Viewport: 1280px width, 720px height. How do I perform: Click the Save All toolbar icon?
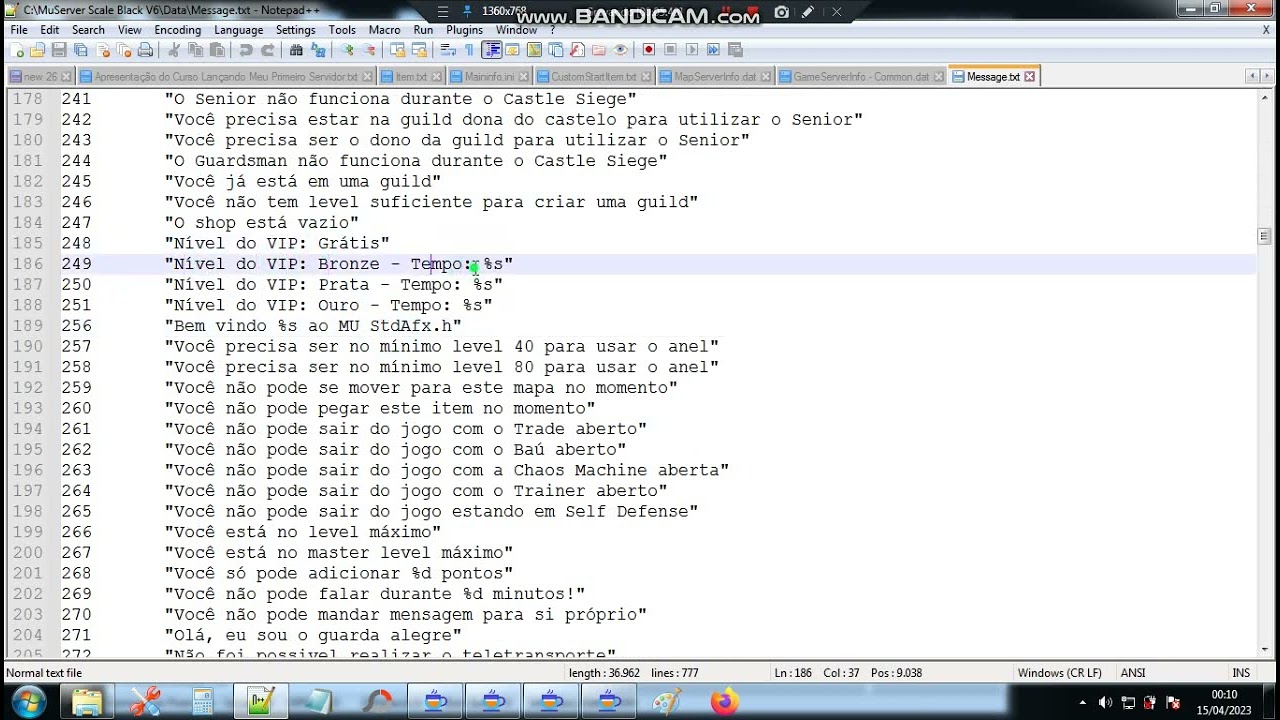pyautogui.click(x=80, y=50)
